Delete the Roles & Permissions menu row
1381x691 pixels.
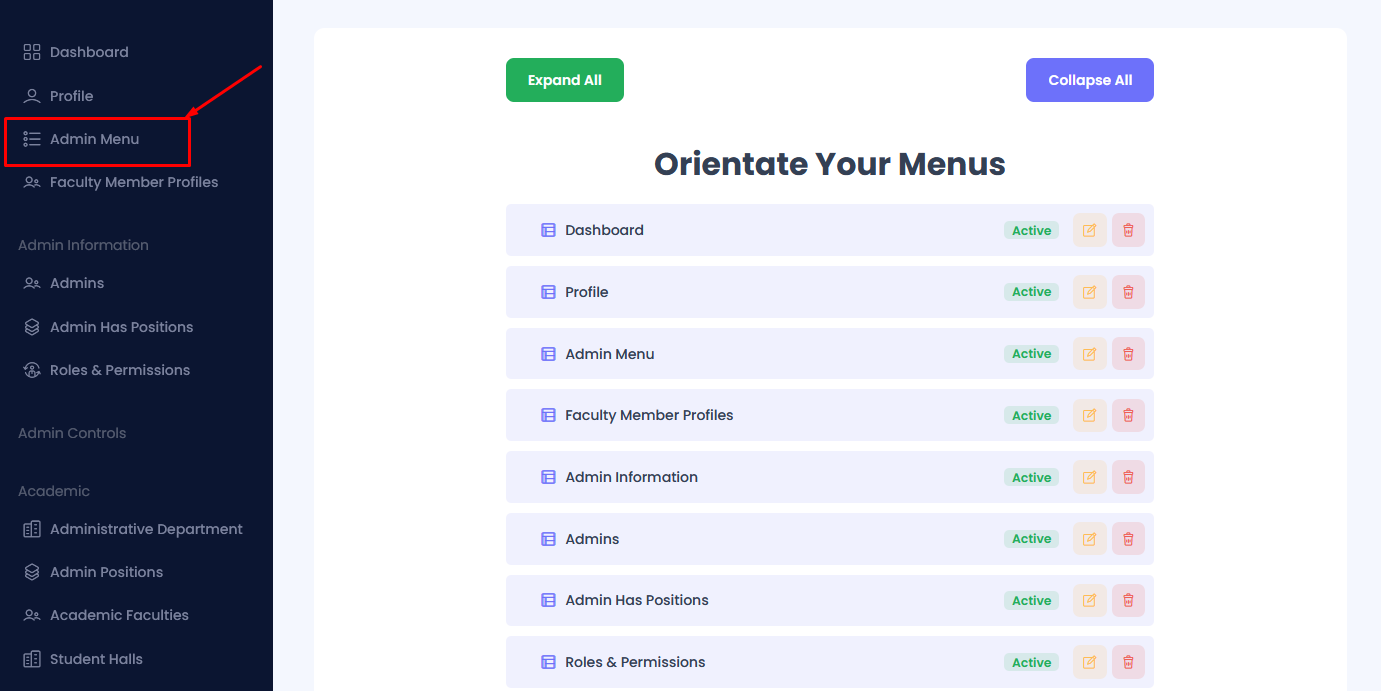(1128, 662)
